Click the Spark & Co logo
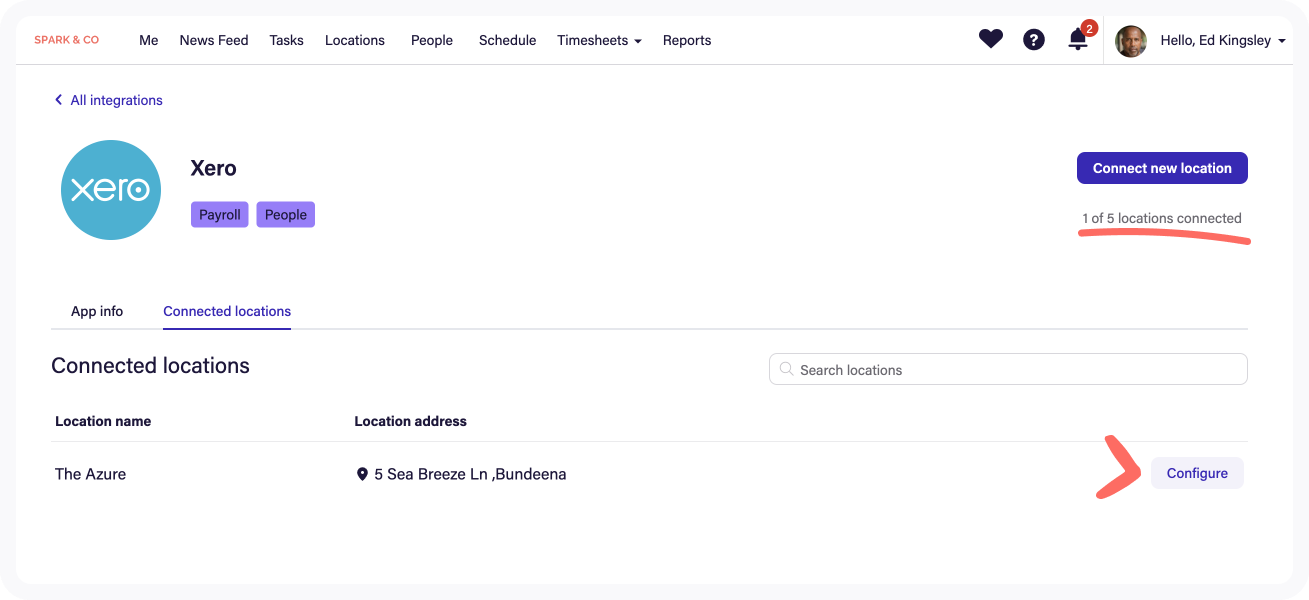The image size is (1309, 600). coord(67,40)
